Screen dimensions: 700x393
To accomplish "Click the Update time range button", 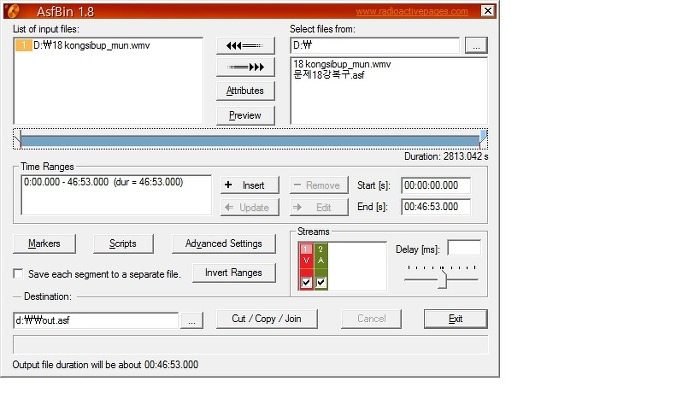I will click(250, 207).
